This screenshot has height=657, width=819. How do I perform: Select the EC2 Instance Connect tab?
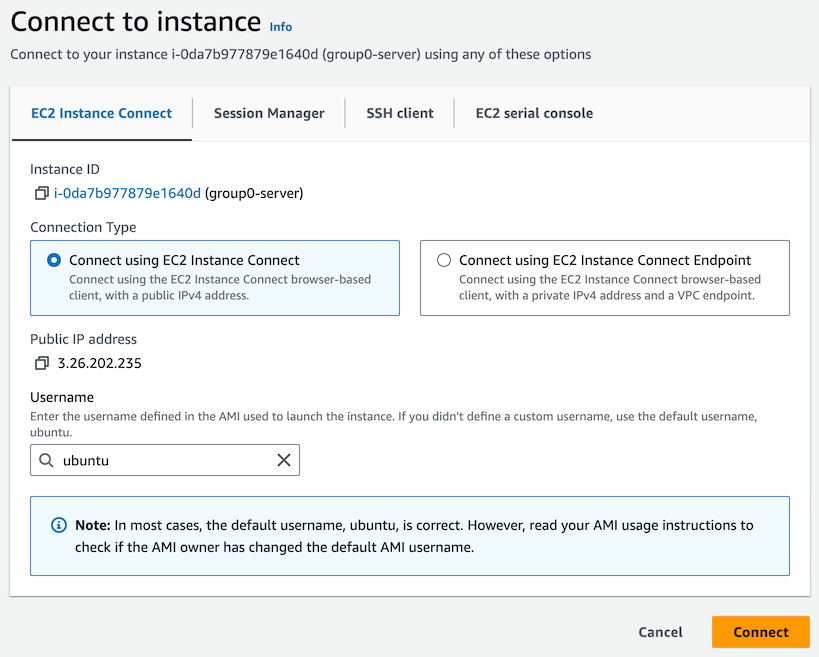[x=102, y=113]
